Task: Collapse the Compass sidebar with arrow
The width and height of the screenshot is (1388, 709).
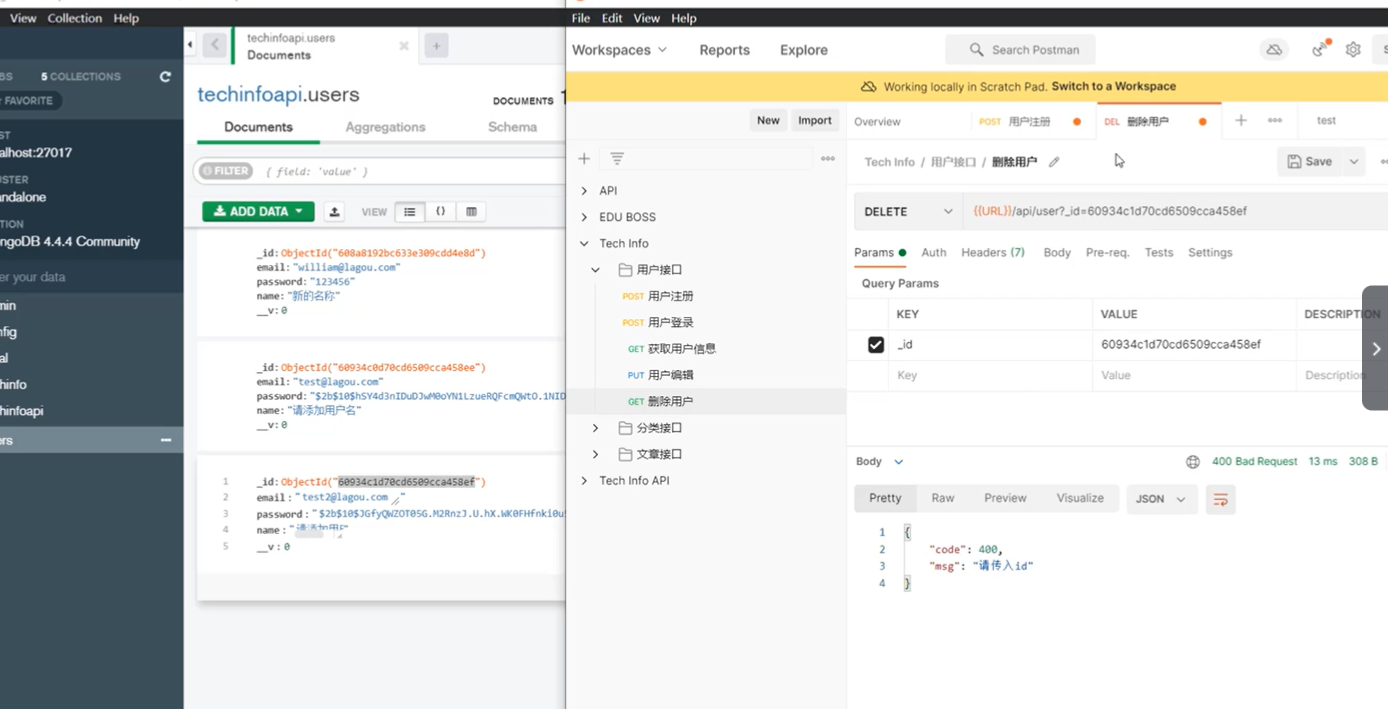Action: [190, 45]
